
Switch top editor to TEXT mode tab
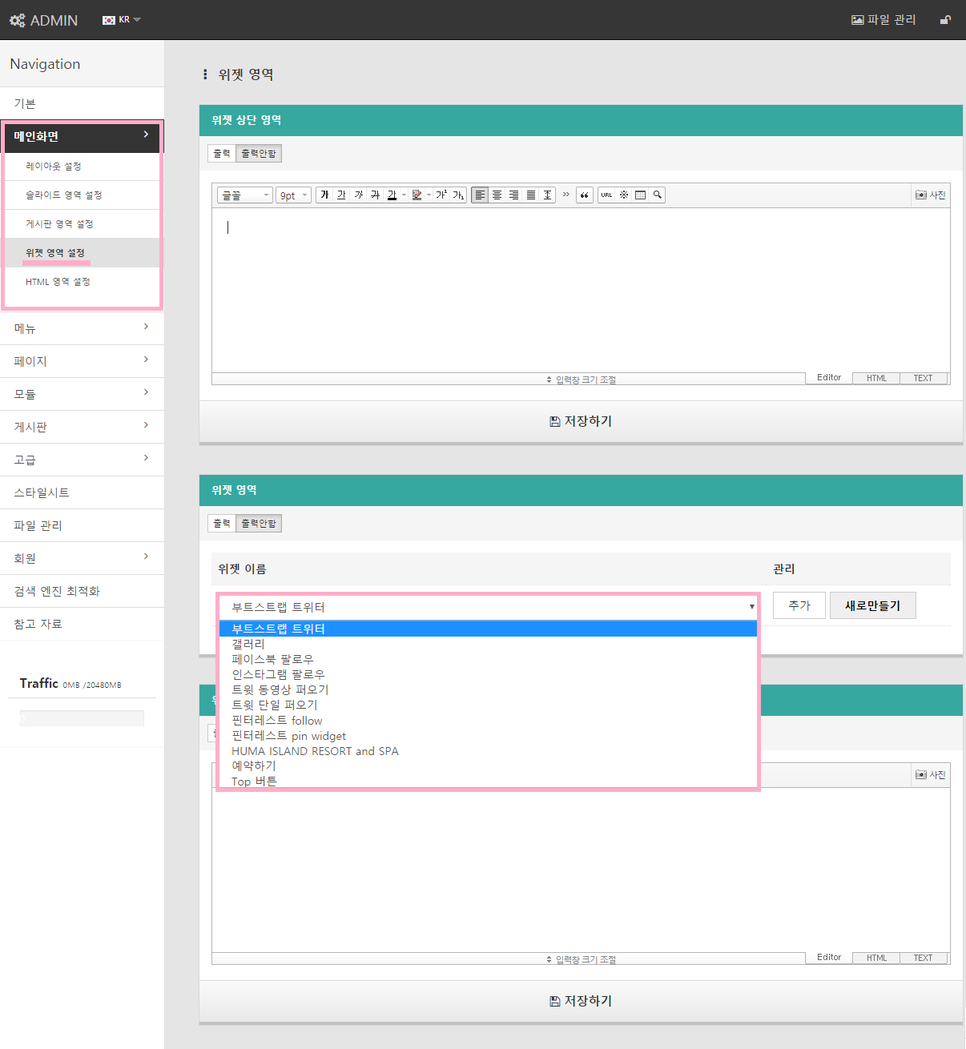click(x=923, y=378)
